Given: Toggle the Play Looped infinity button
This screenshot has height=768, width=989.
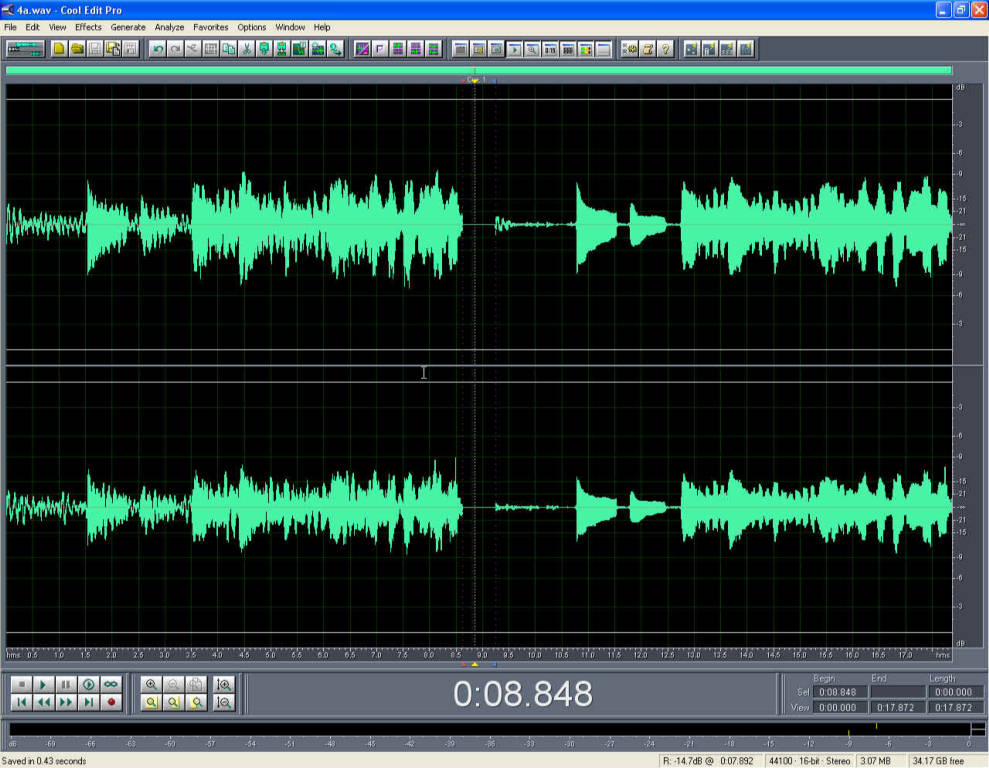Looking at the screenshot, I should [111, 684].
